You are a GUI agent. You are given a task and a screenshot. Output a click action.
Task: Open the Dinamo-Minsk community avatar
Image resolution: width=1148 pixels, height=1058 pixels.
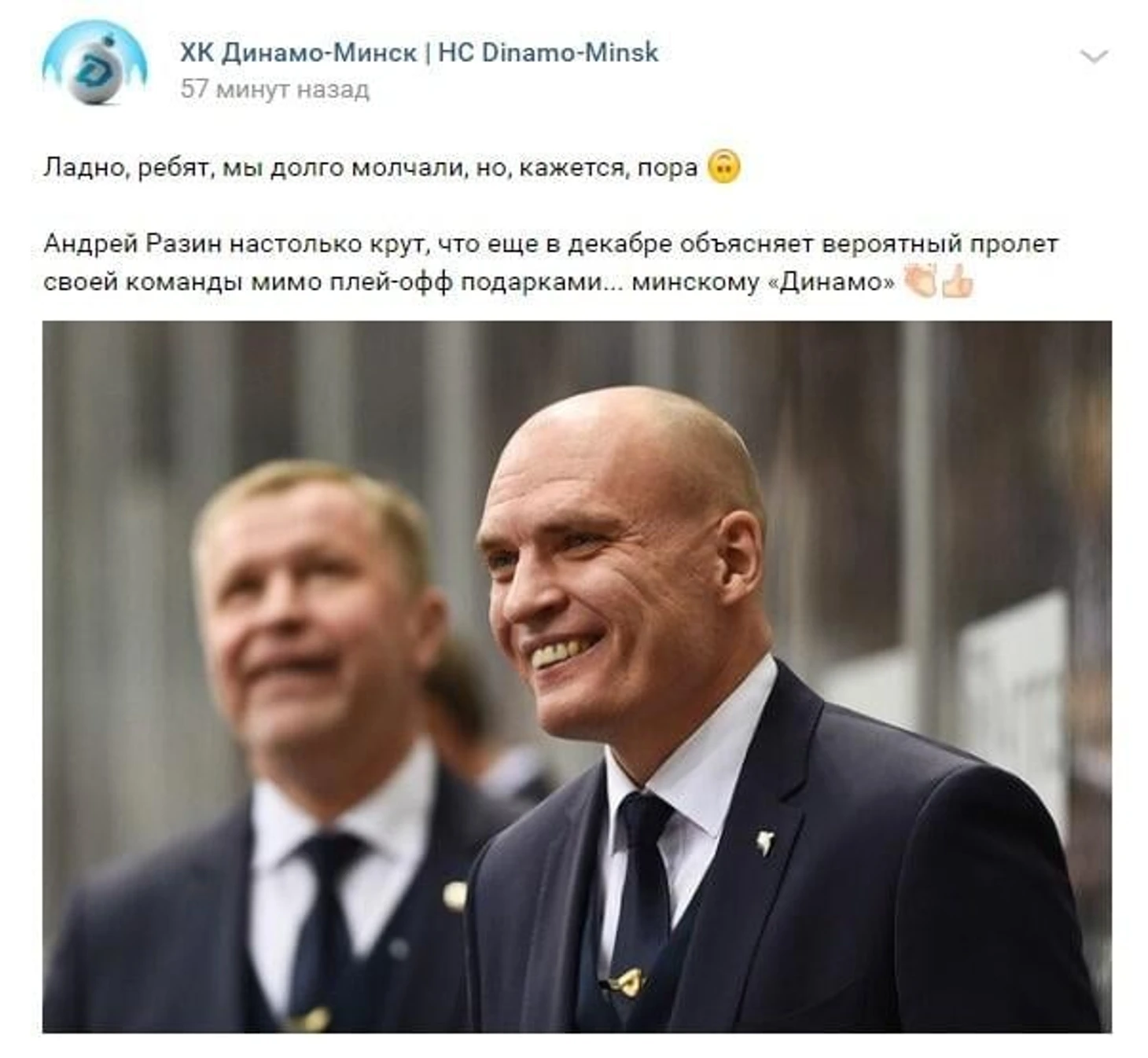coord(94,63)
